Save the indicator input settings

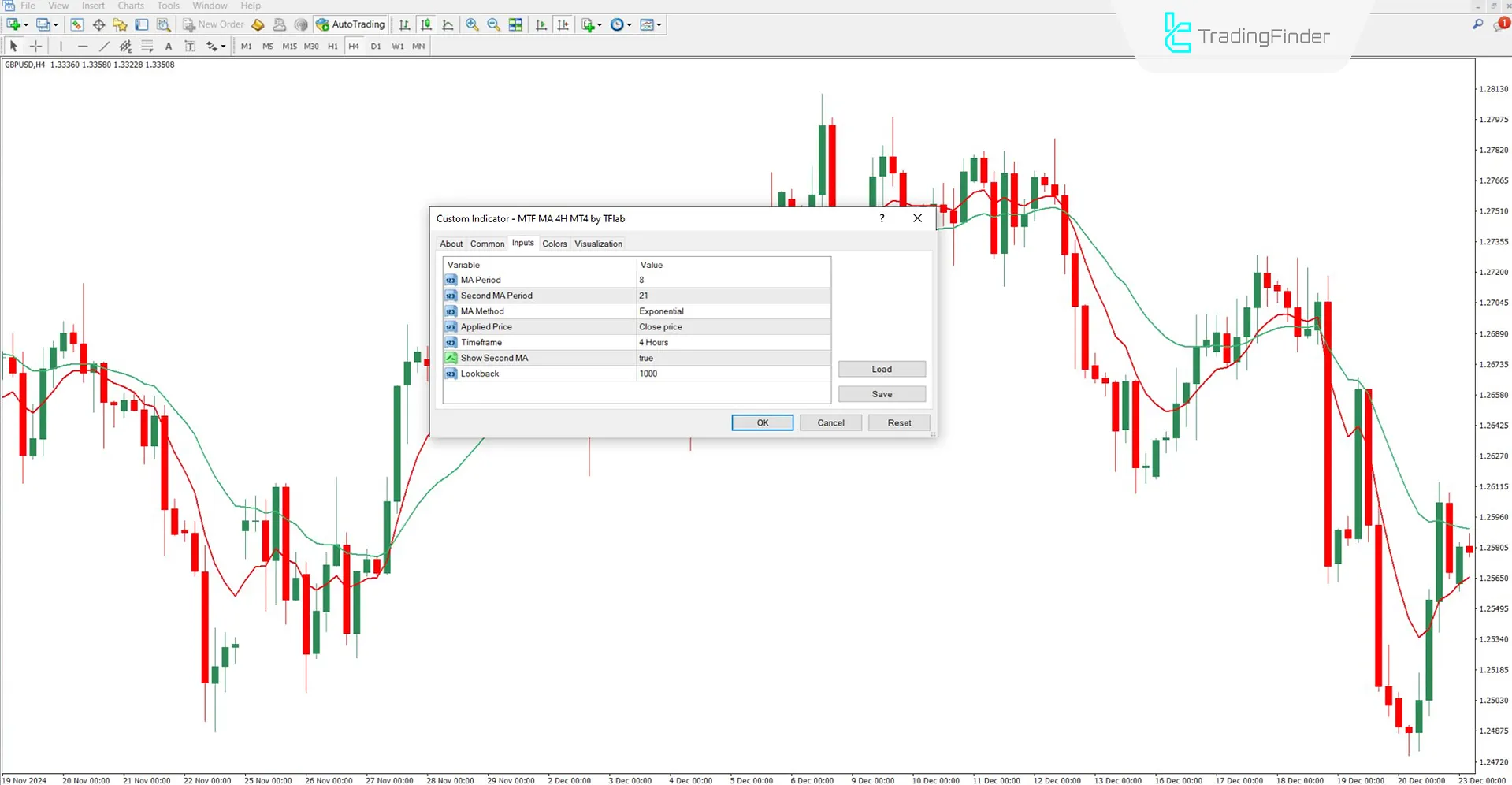(x=882, y=393)
